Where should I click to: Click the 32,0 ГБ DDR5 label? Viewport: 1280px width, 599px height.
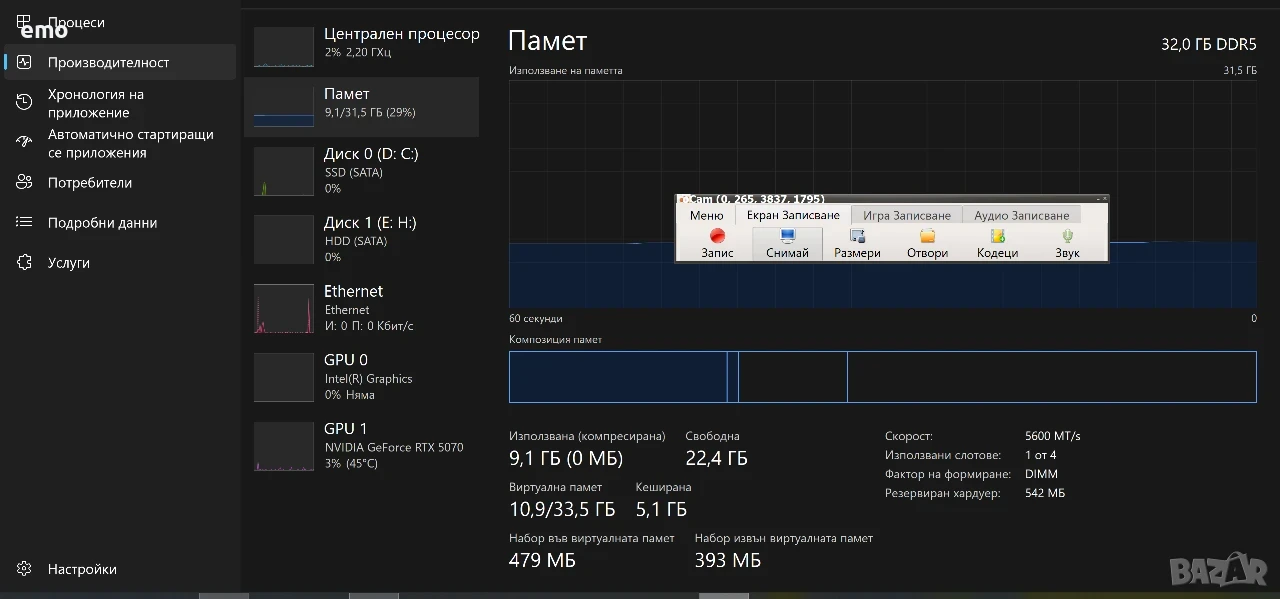click(x=1208, y=44)
